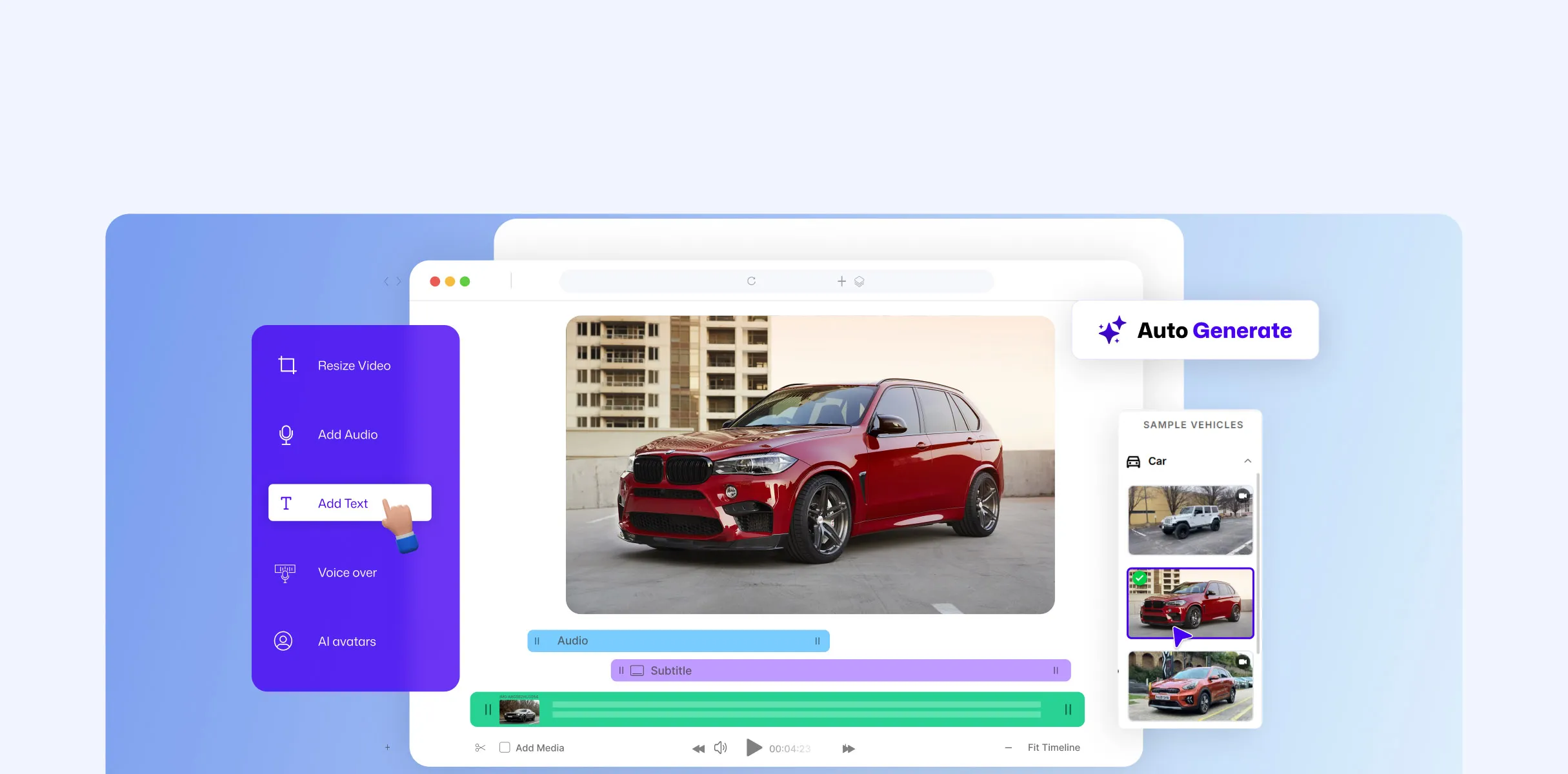Viewport: 1568px width, 774px height.
Task: Click the Auto Generate button
Action: 1195,330
